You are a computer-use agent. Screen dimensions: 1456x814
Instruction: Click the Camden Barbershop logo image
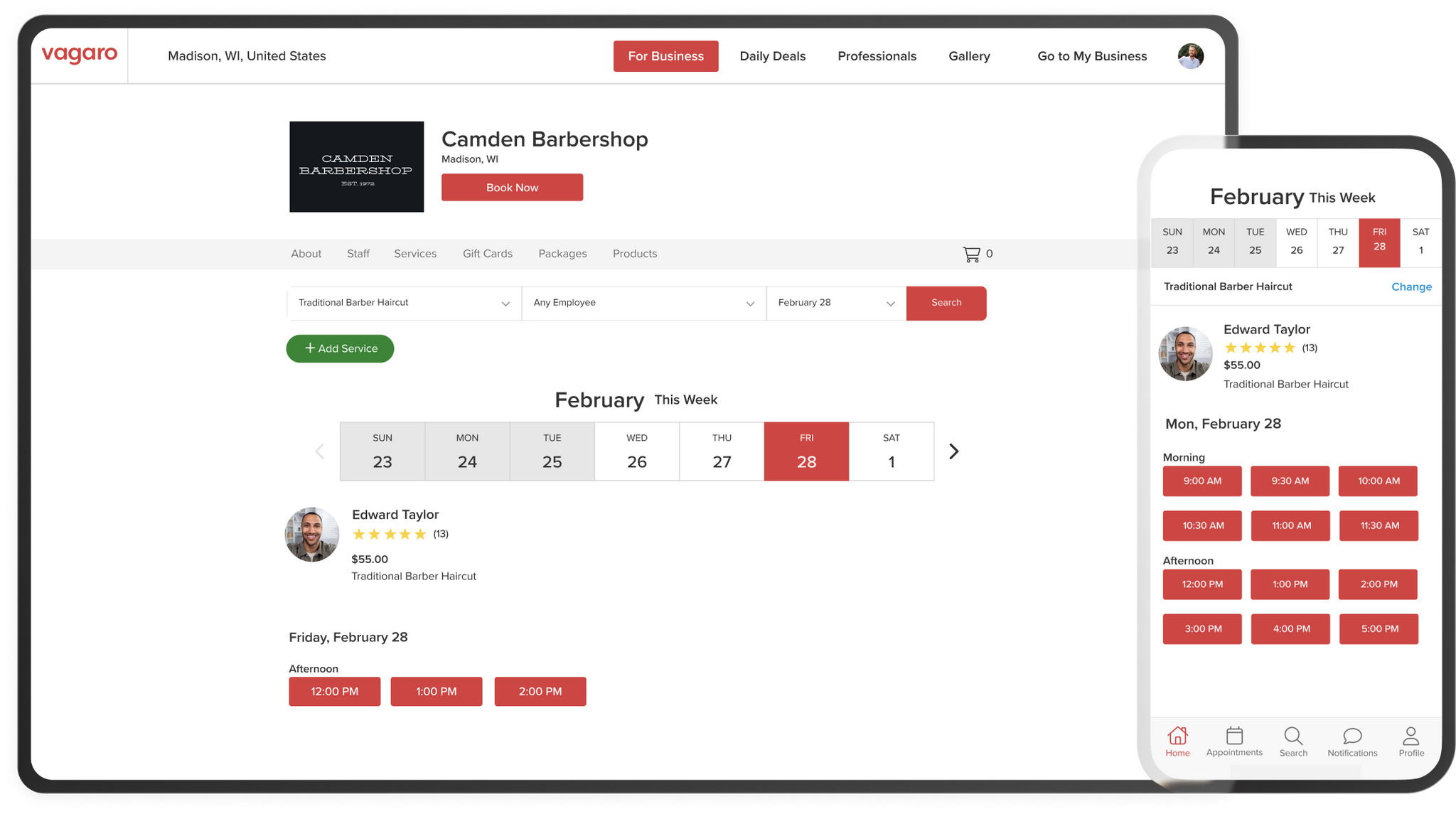tap(357, 166)
